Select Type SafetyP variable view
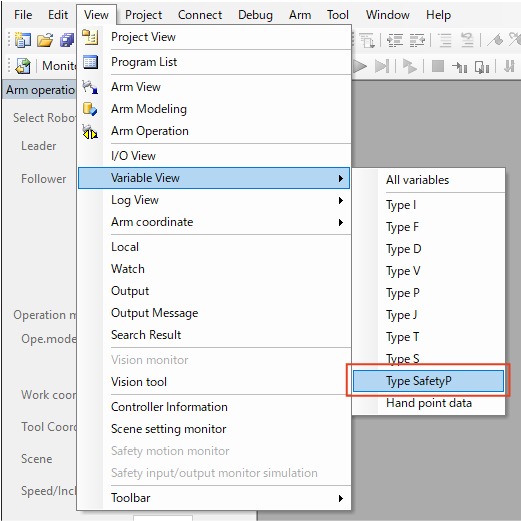The image size is (521, 521). (428, 381)
